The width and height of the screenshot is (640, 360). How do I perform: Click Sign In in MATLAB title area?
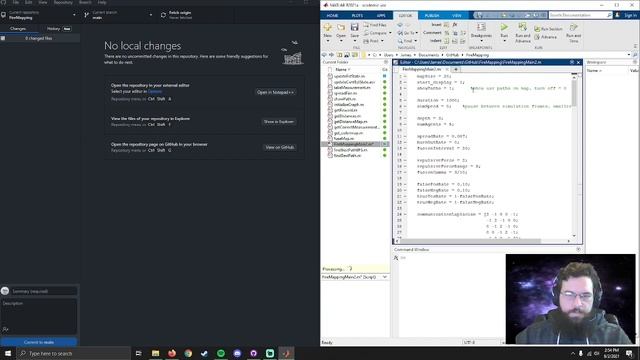coord(630,15)
